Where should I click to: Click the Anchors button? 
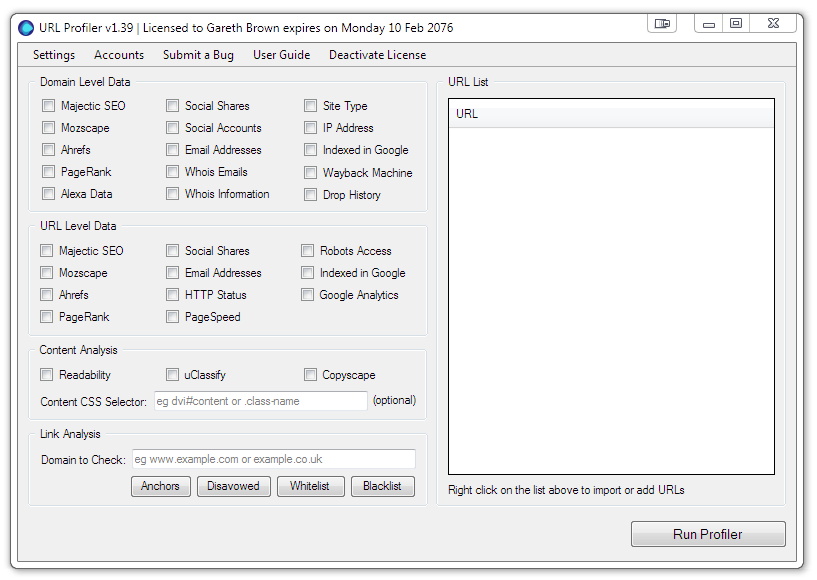[160, 486]
